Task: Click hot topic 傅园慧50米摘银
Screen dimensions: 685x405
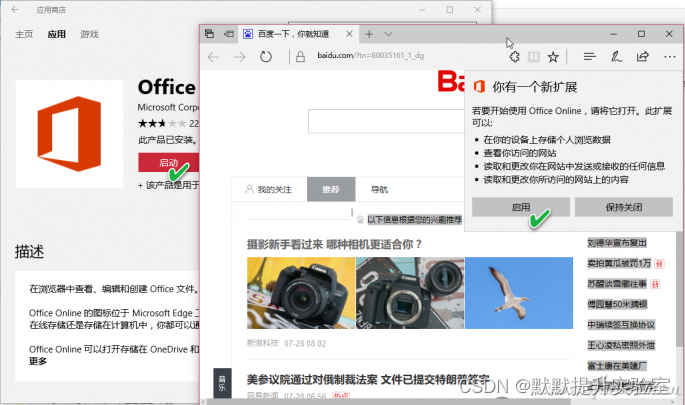Action: [x=617, y=304]
